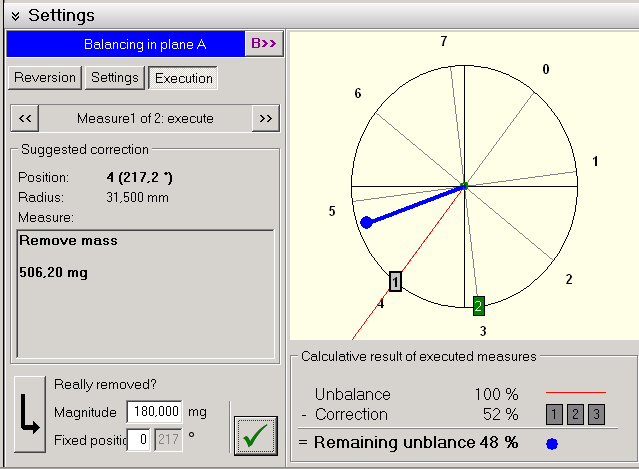Switch to plane B with B>> button

265,43
